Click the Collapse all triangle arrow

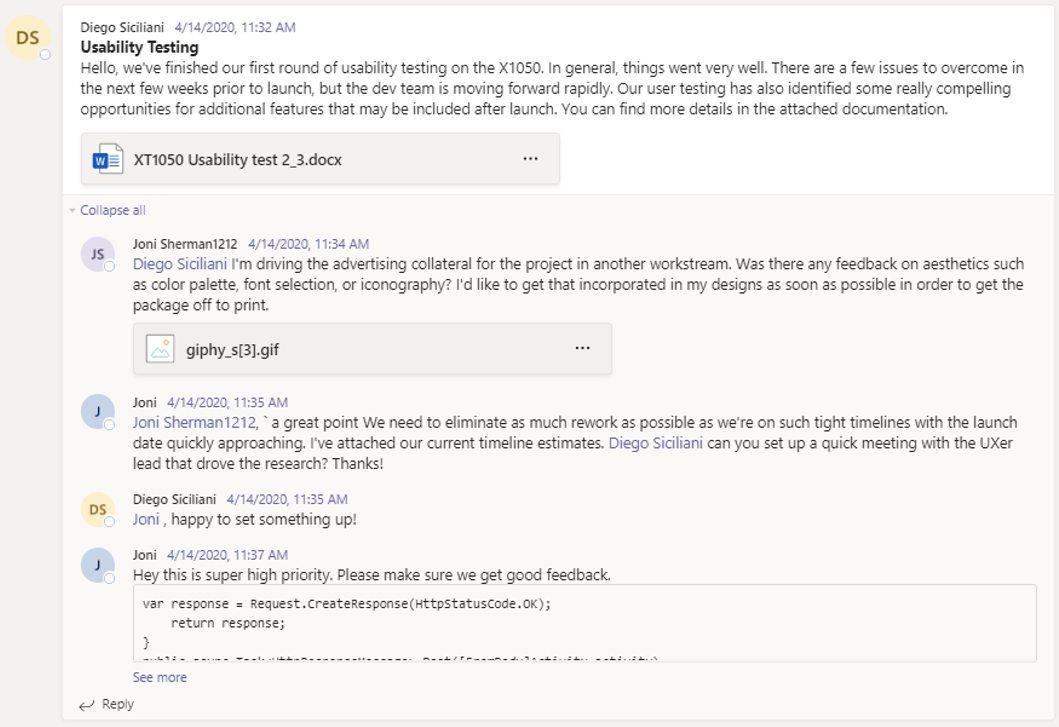[x=72, y=211]
